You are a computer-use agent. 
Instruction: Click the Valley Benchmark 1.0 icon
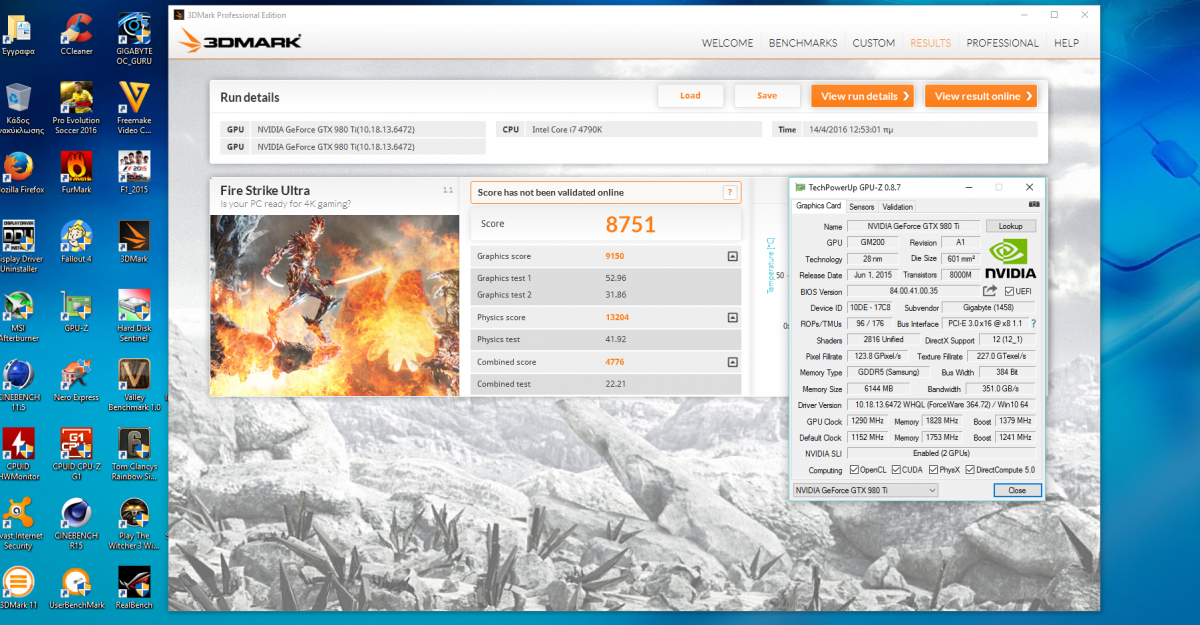134,386
